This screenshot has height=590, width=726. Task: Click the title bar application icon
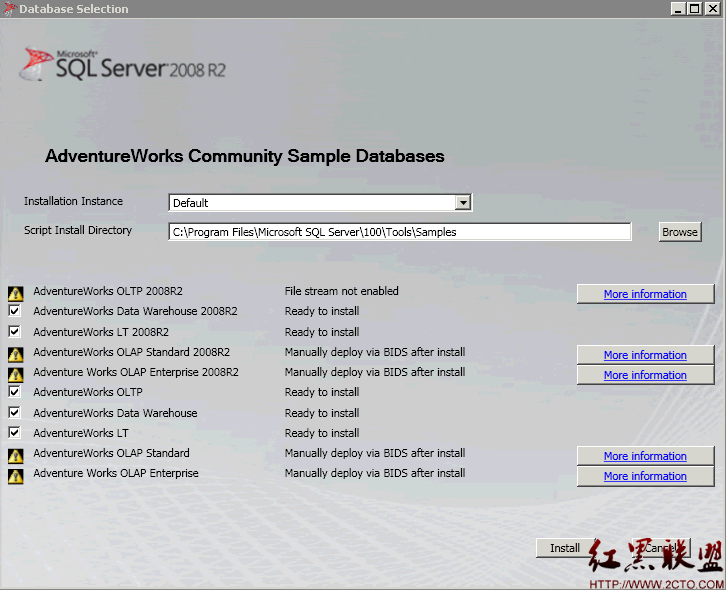tap(9, 9)
